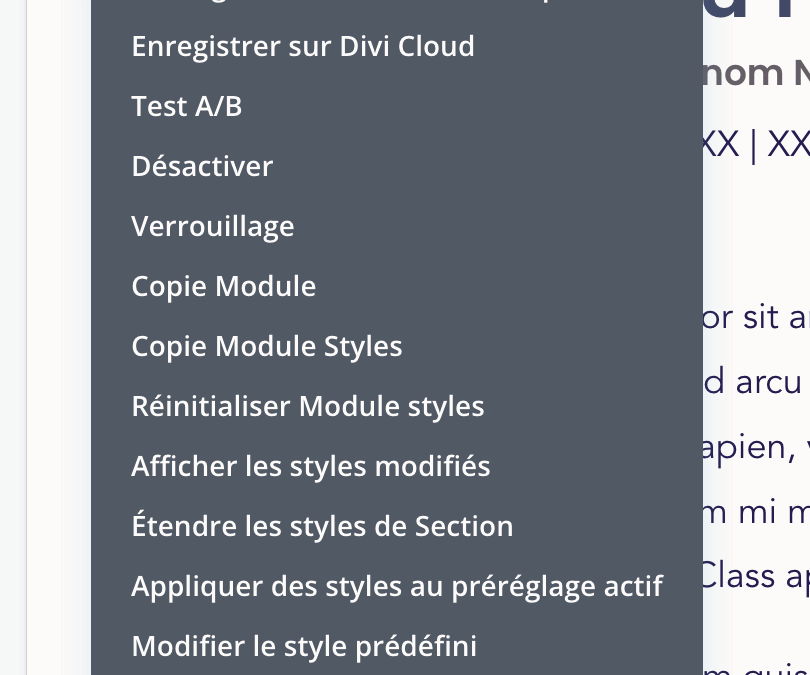Choose "Réinitialiser Module styles"
The height and width of the screenshot is (675, 810).
(x=308, y=406)
